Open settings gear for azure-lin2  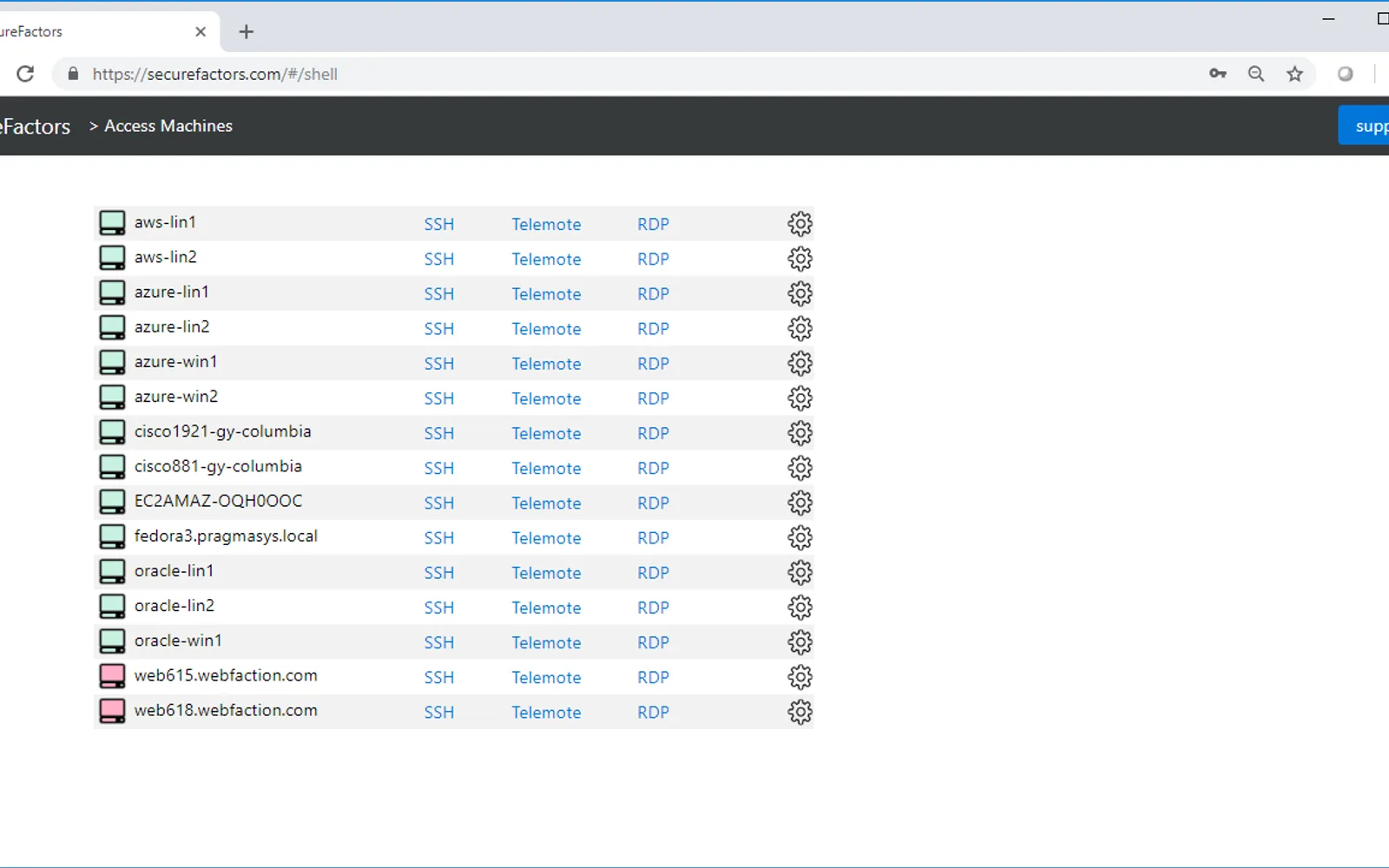[x=800, y=328]
